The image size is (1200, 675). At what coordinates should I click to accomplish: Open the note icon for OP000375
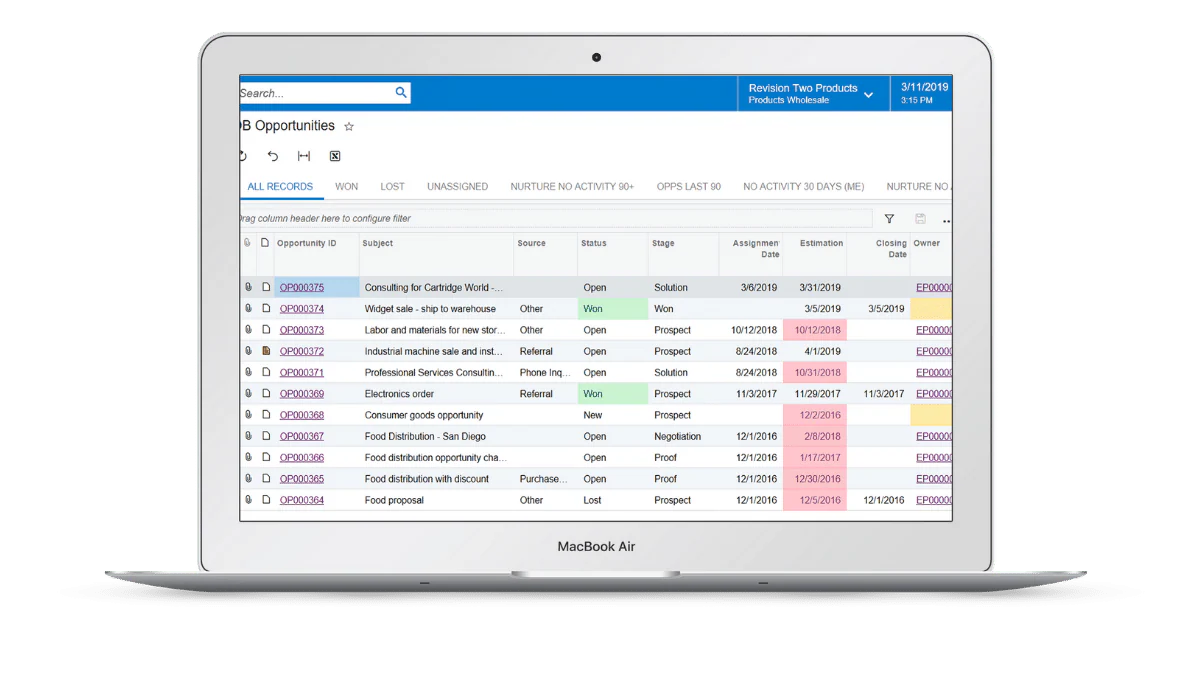tap(266, 287)
